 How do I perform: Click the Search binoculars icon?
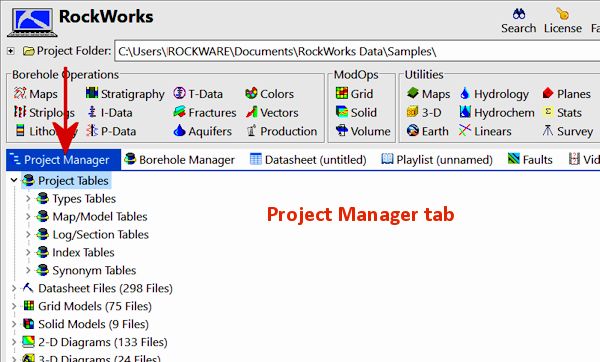pos(519,14)
